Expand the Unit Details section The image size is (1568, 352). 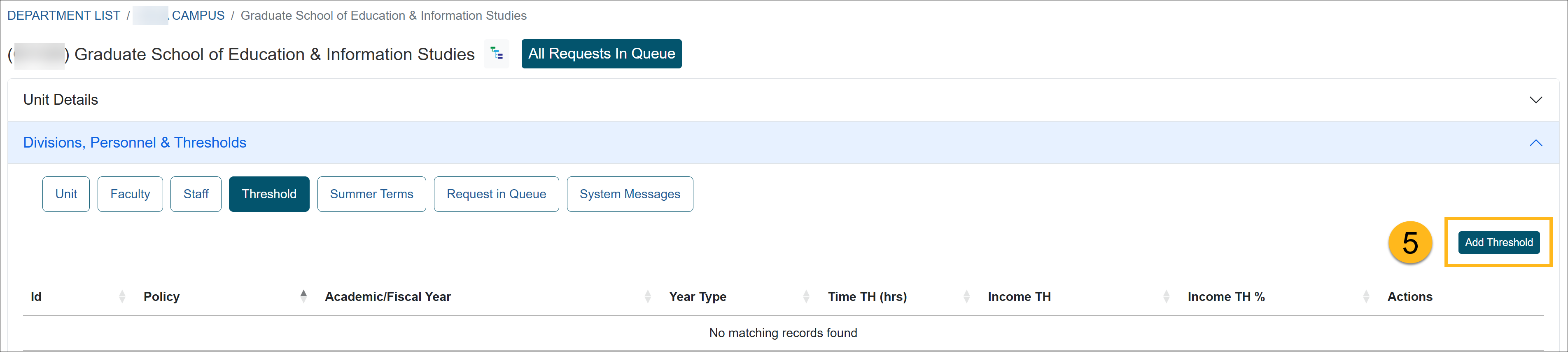(x=1535, y=100)
